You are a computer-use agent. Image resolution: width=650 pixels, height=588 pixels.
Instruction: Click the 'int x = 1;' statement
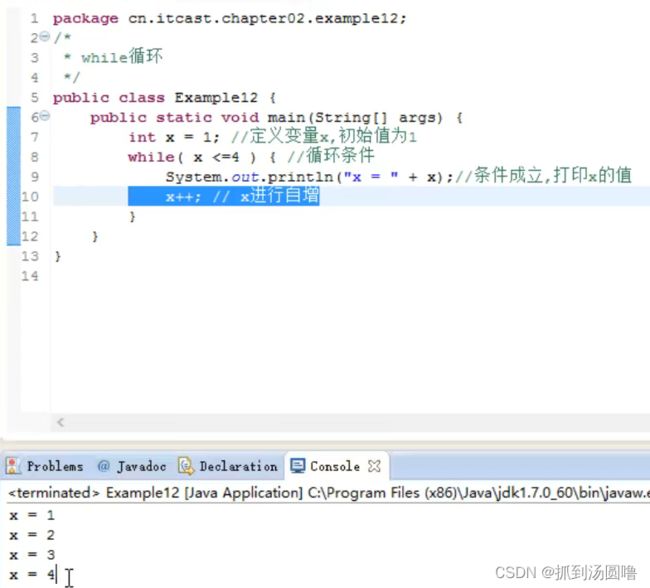pos(174,137)
